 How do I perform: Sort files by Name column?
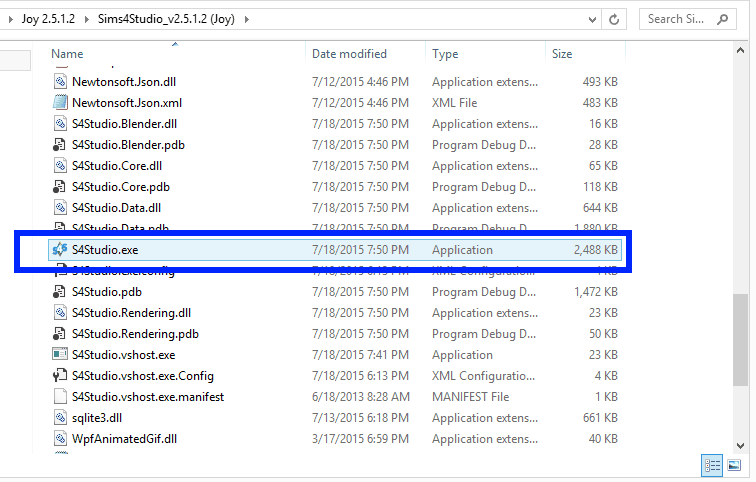coord(67,54)
